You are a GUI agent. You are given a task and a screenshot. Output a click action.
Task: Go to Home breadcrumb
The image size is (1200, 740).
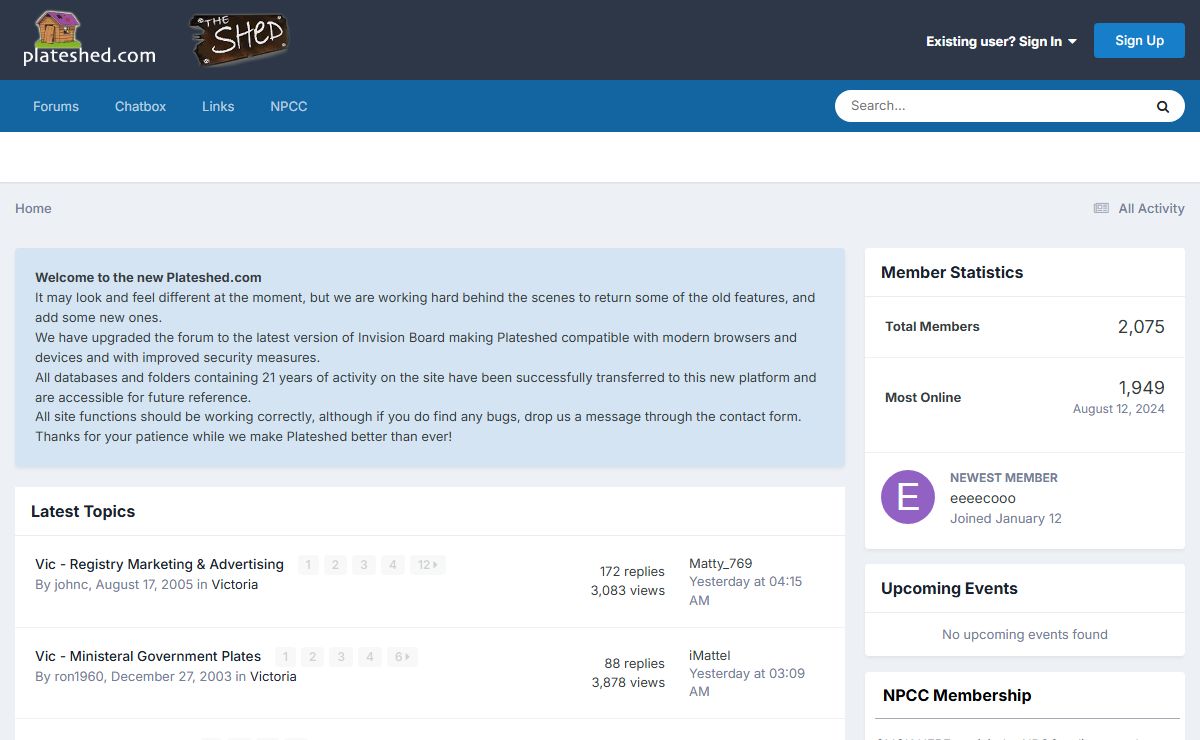tap(33, 208)
